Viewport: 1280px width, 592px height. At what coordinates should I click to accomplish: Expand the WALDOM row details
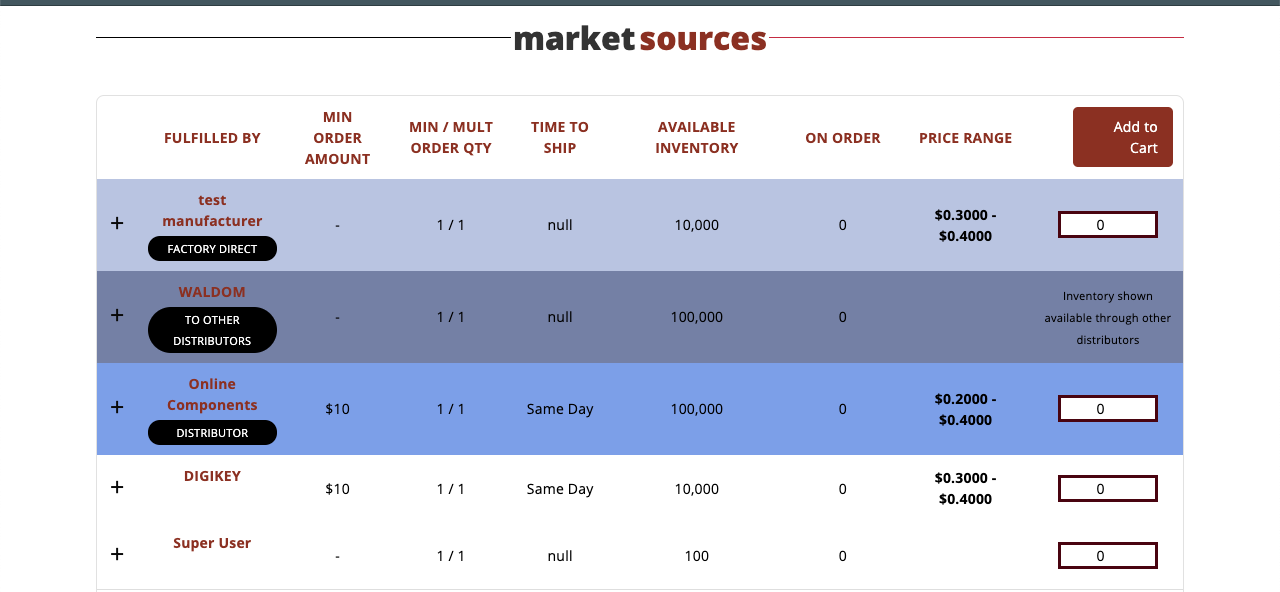pyautogui.click(x=117, y=315)
